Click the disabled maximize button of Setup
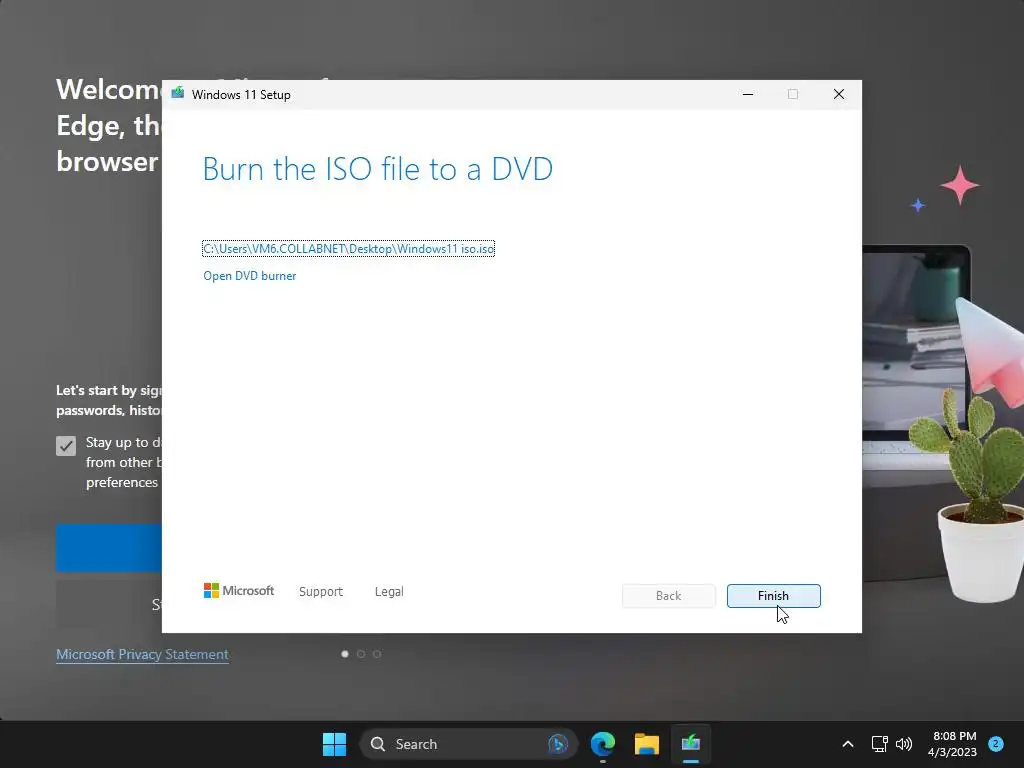The height and width of the screenshot is (768, 1024). click(793, 94)
